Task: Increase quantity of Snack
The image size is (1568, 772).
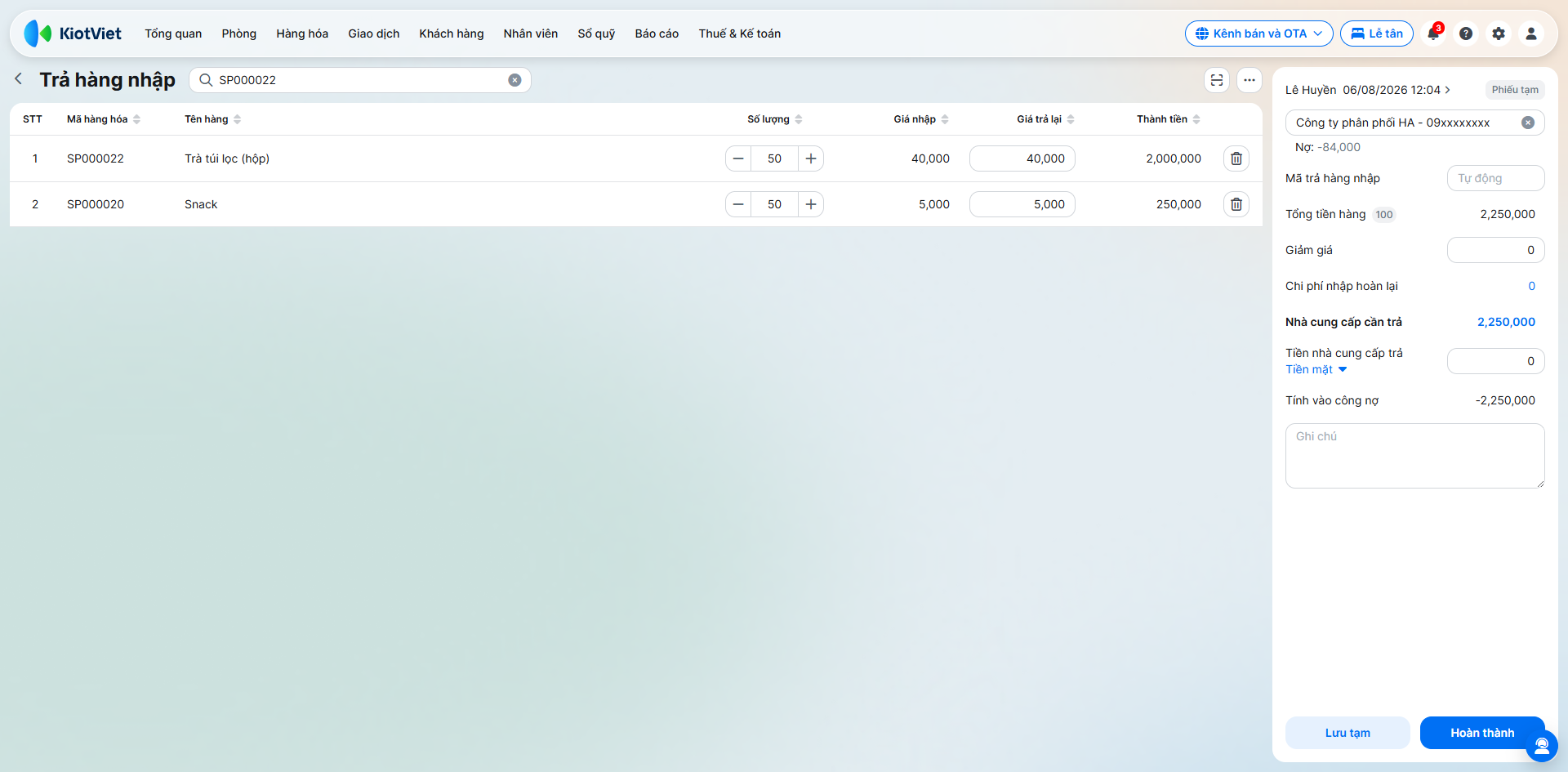Action: pos(811,204)
